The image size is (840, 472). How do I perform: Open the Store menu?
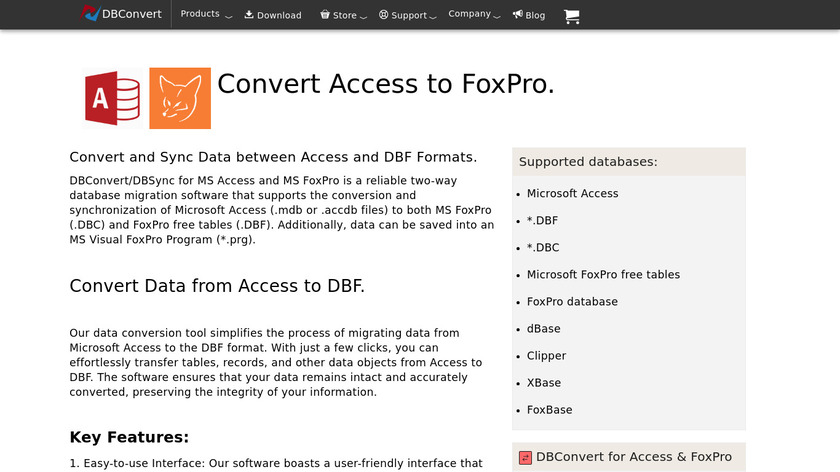click(x=343, y=15)
